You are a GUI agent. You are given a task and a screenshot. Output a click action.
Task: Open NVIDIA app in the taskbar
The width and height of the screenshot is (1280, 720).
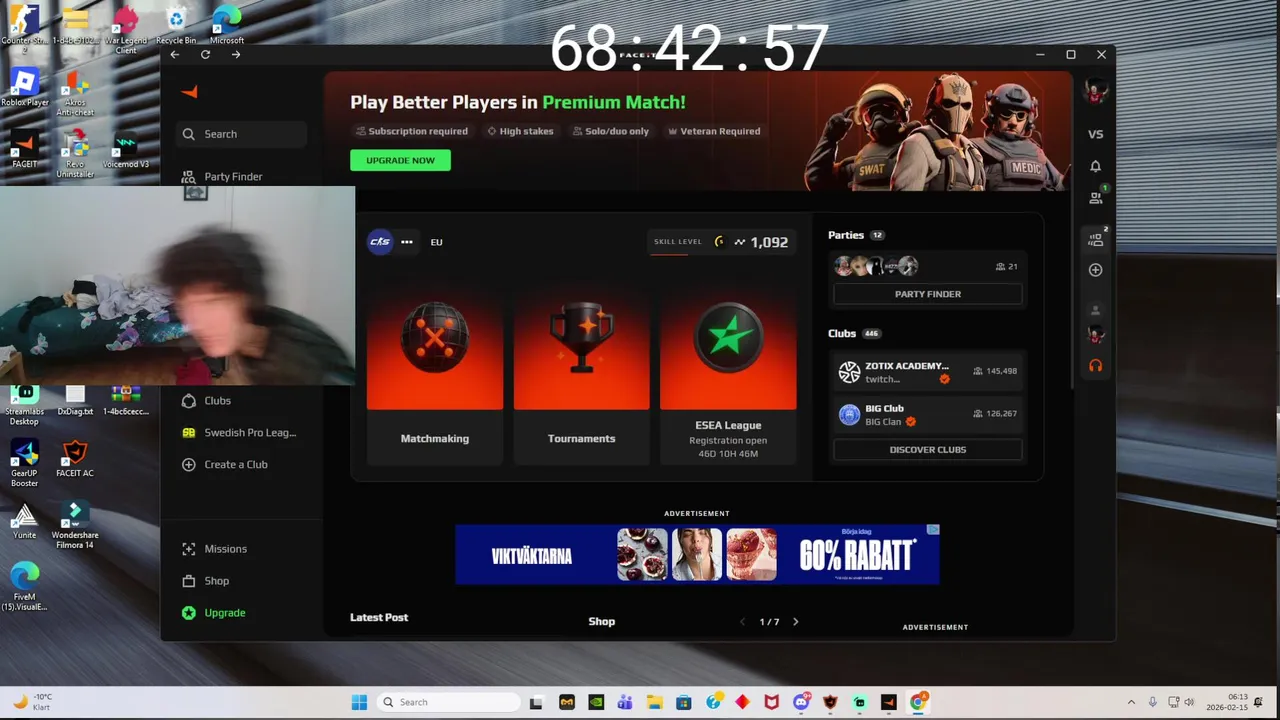(x=596, y=702)
